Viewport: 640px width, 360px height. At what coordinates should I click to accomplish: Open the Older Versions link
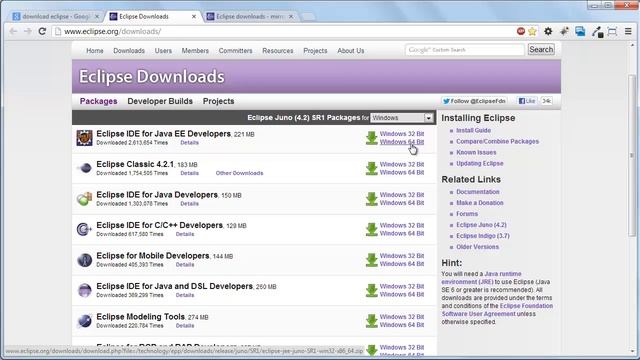coord(477,247)
